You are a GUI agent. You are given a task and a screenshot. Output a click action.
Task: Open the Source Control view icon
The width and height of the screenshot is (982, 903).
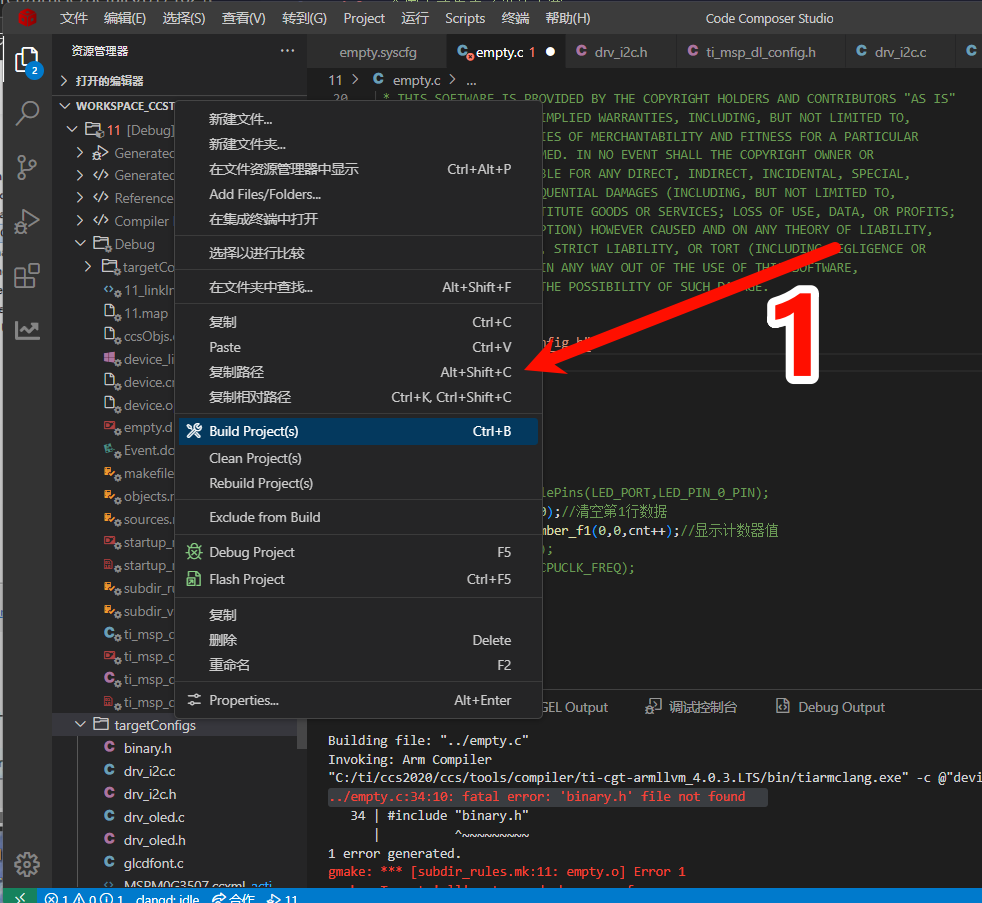pyautogui.click(x=27, y=167)
